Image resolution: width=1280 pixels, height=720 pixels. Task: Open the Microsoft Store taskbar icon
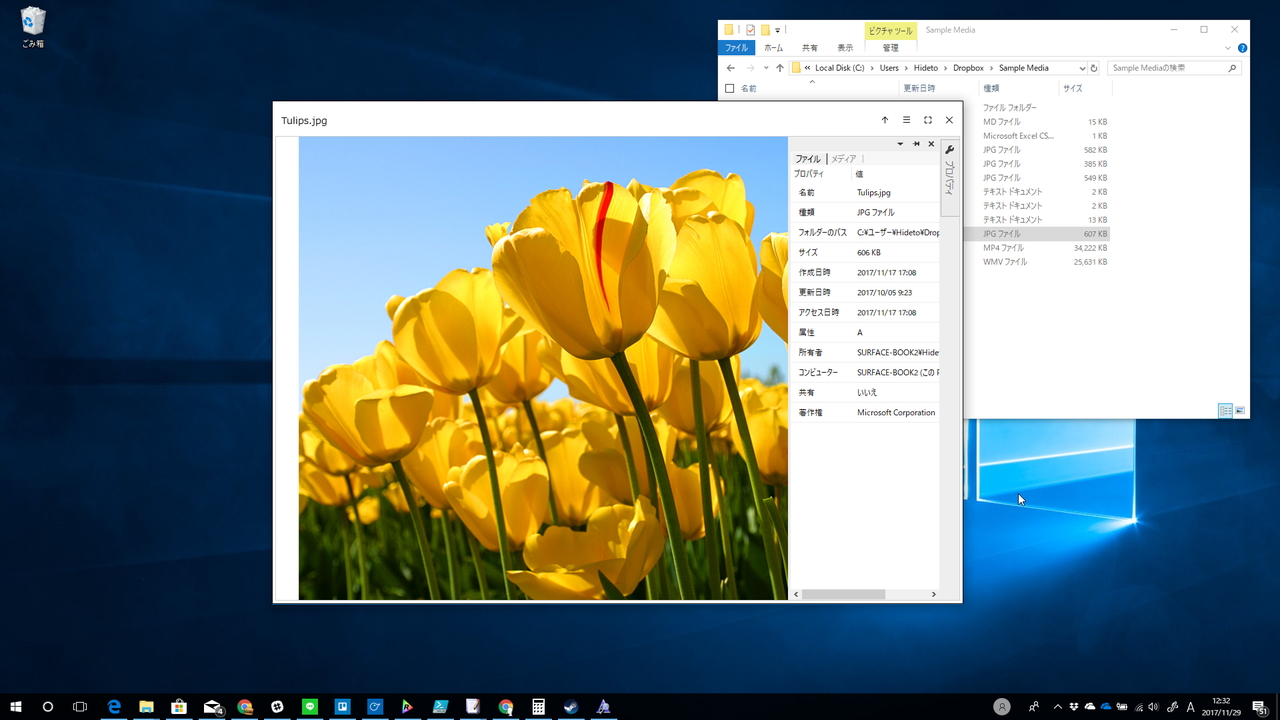click(x=179, y=707)
